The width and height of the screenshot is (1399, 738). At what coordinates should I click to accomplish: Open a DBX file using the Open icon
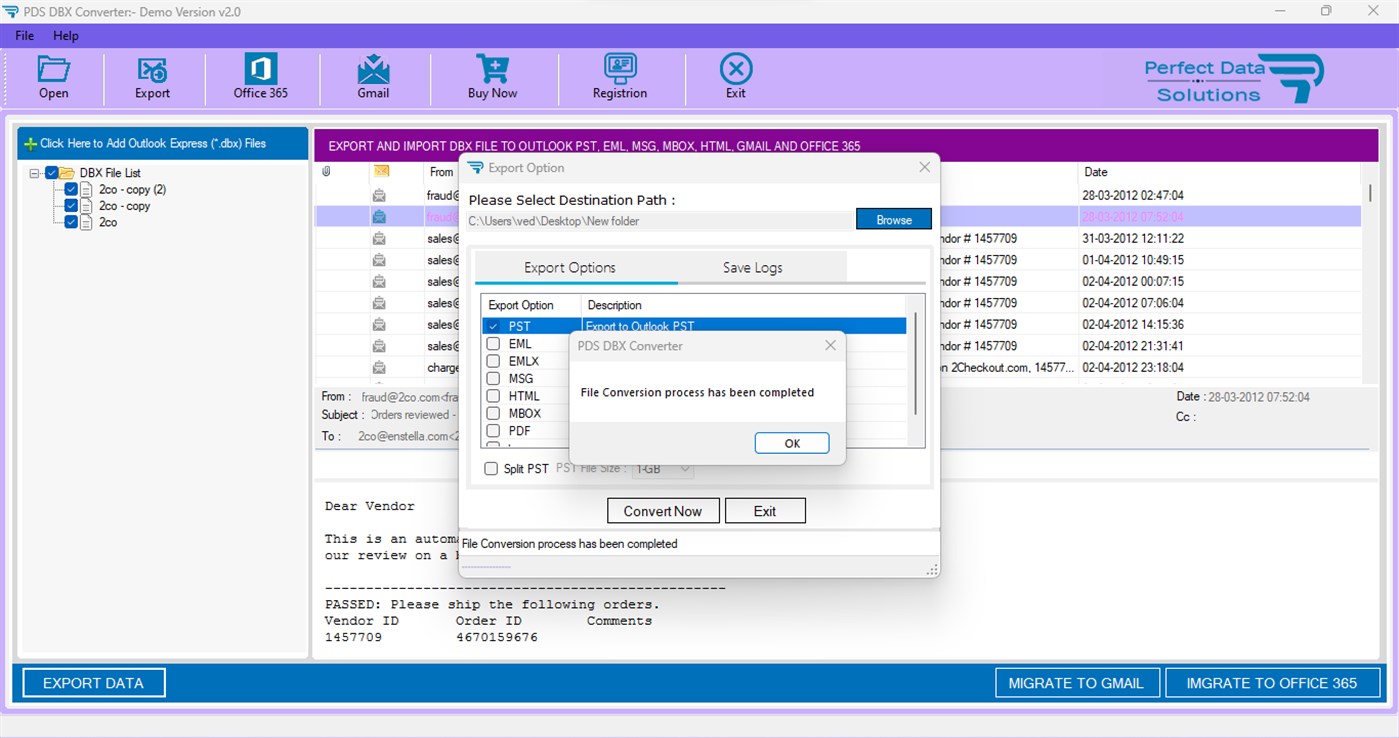click(53, 77)
